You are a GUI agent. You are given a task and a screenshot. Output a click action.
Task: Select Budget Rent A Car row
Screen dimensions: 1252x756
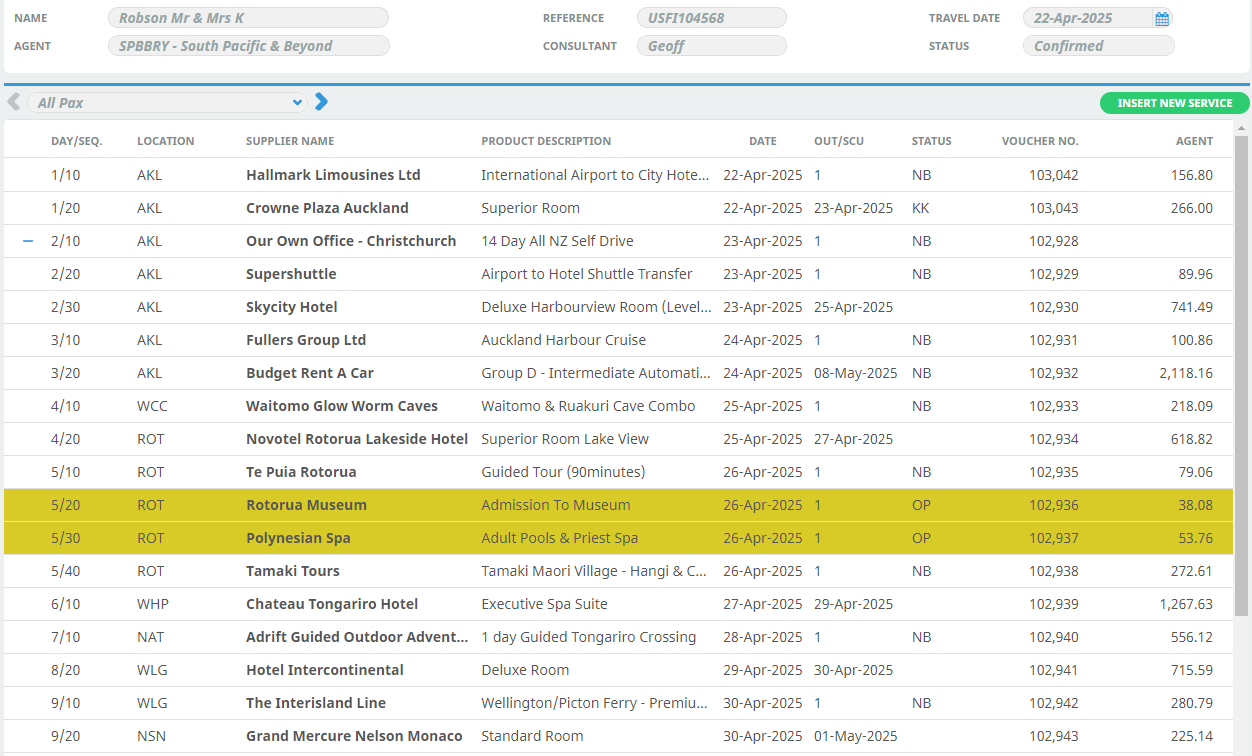(x=618, y=373)
